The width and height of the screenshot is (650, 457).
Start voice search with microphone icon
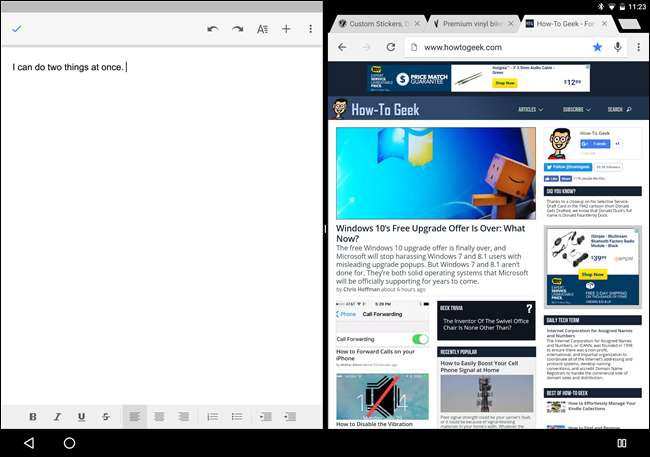tap(618, 47)
